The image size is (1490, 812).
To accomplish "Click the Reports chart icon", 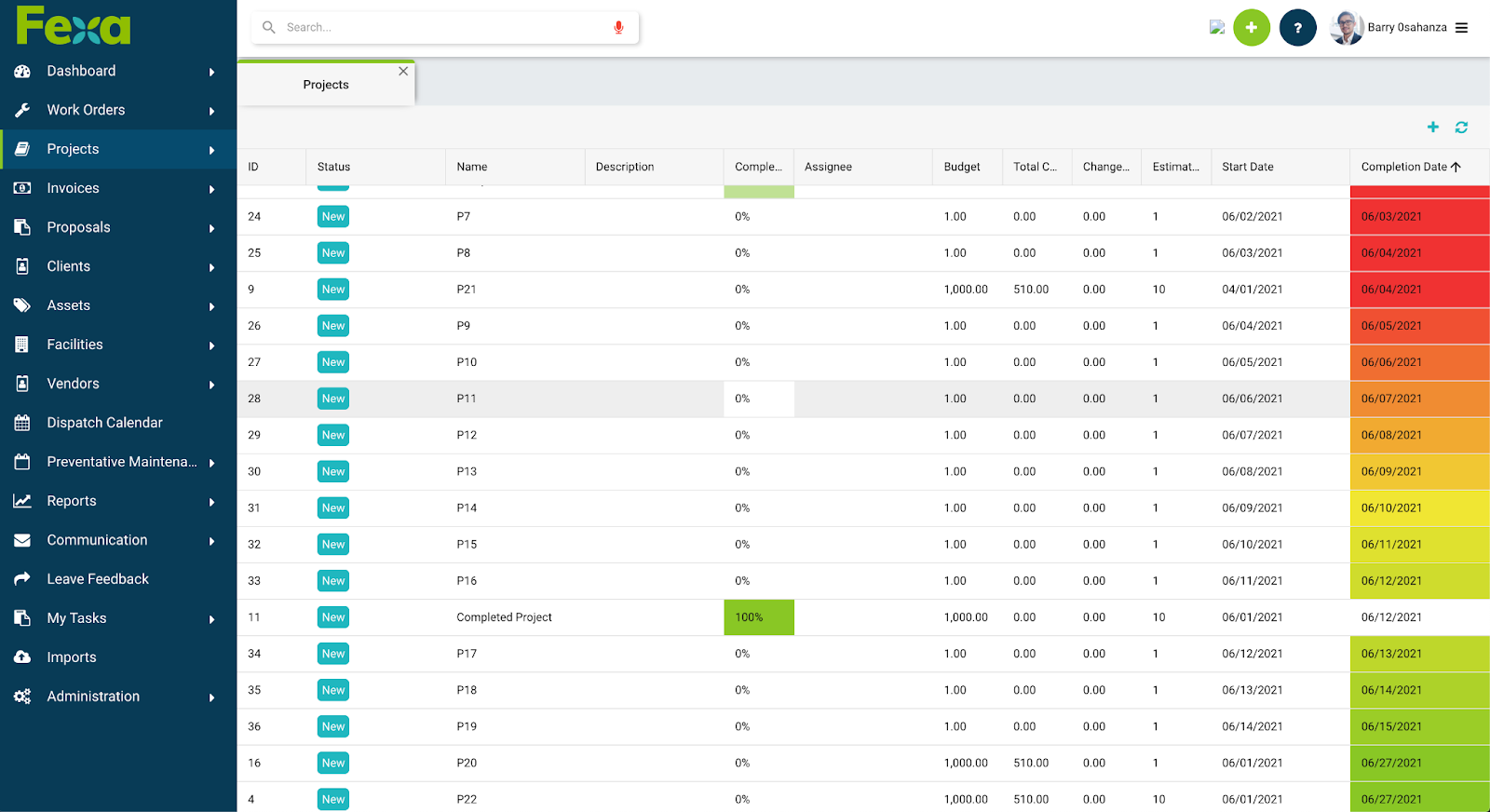I will coord(22,501).
